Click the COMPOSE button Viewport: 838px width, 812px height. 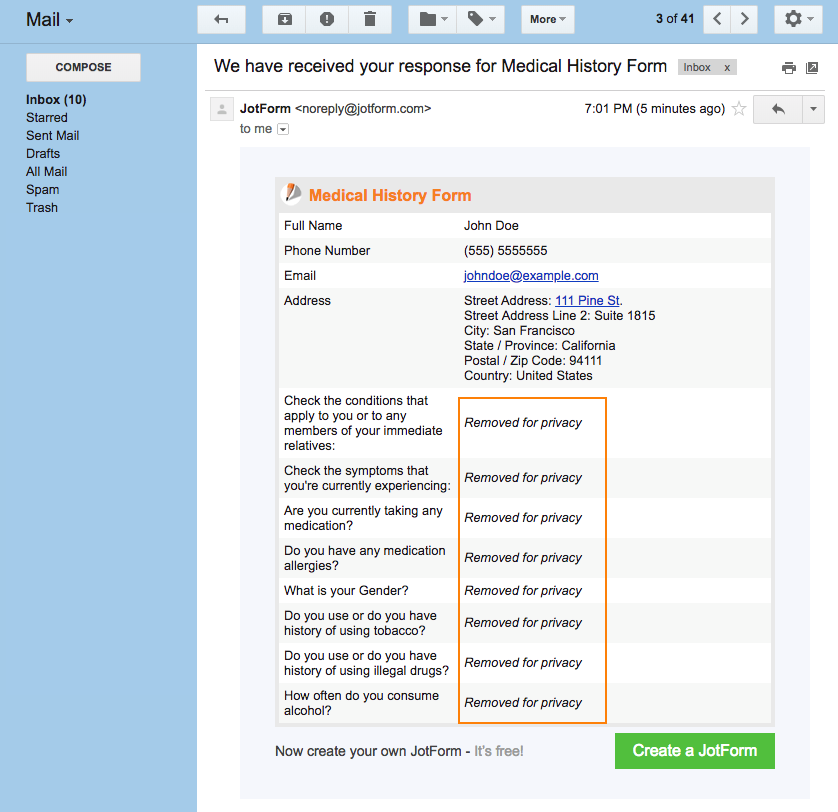click(83, 67)
